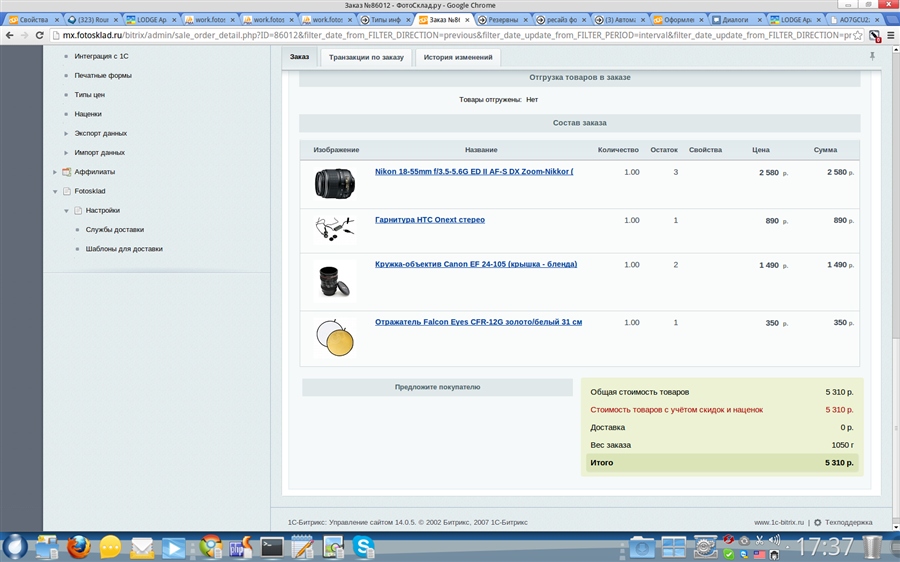This screenshot has height=562, width=900.
Task: Expand the Экспорт данных tree node
Action: [66, 133]
